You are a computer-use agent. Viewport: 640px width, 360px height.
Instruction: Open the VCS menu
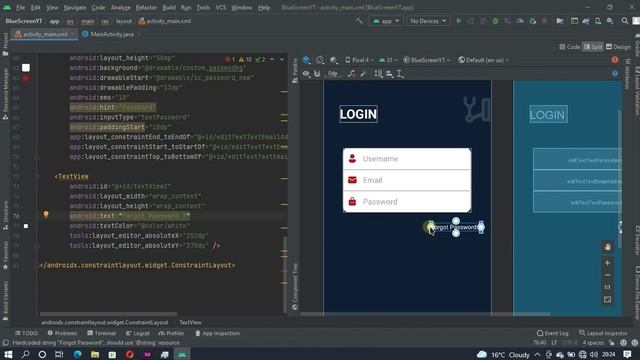(221, 7)
